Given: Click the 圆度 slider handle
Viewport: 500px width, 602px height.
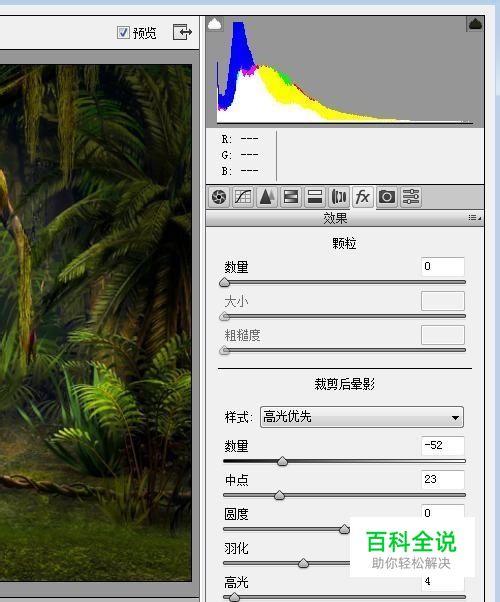Looking at the screenshot, I should (344, 529).
